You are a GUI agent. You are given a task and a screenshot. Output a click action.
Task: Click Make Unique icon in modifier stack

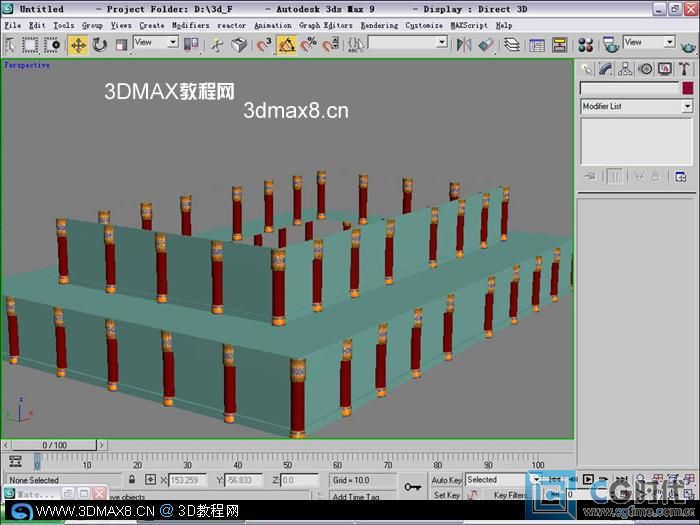click(639, 177)
